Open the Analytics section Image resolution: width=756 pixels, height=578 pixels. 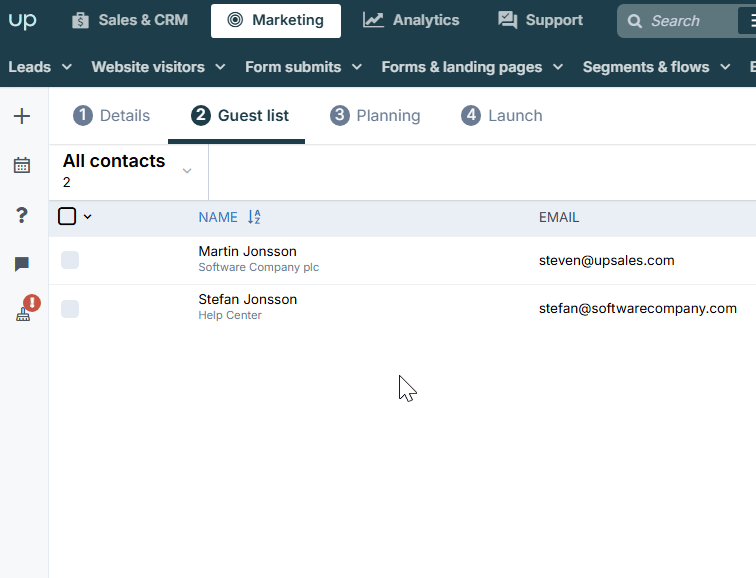click(x=411, y=20)
